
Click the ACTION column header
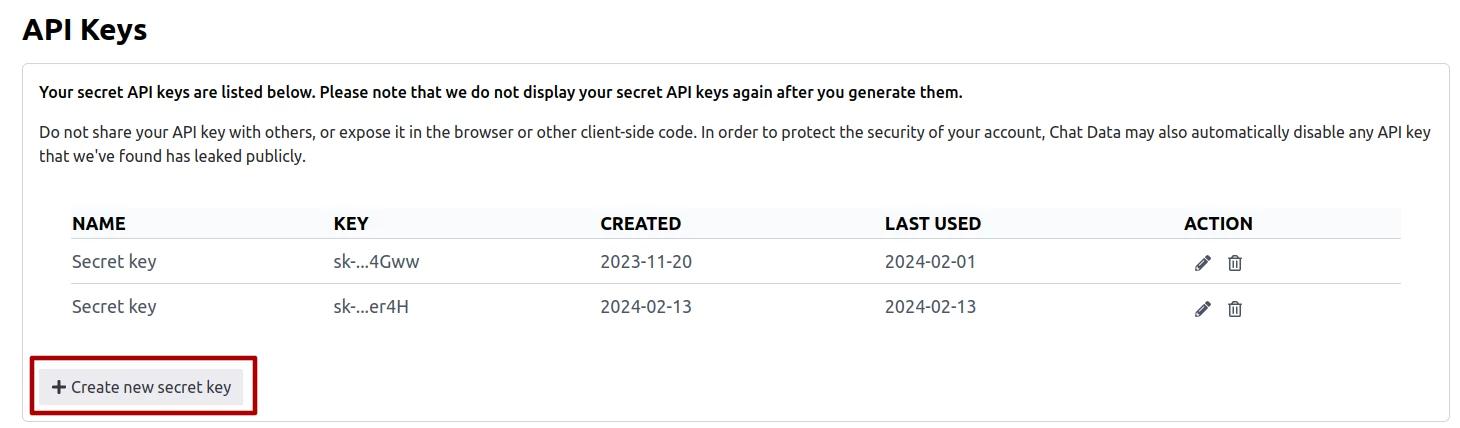[x=1218, y=223]
